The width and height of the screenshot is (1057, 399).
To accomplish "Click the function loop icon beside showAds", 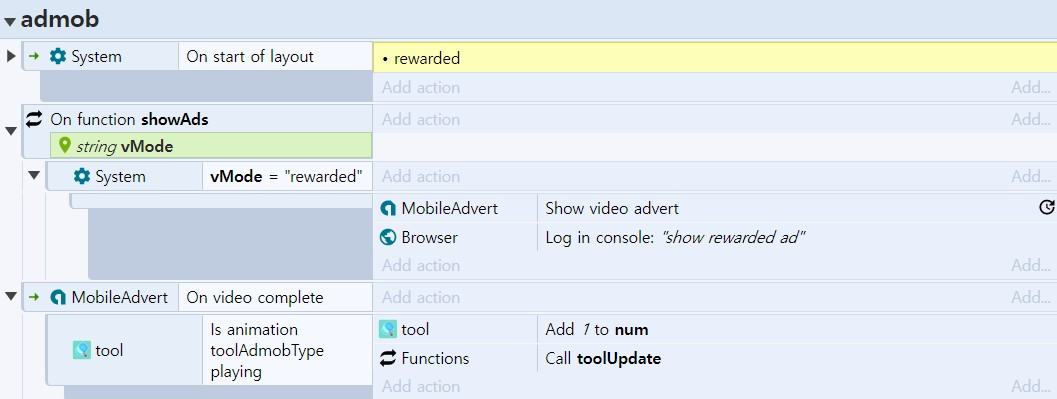I will click(34, 119).
